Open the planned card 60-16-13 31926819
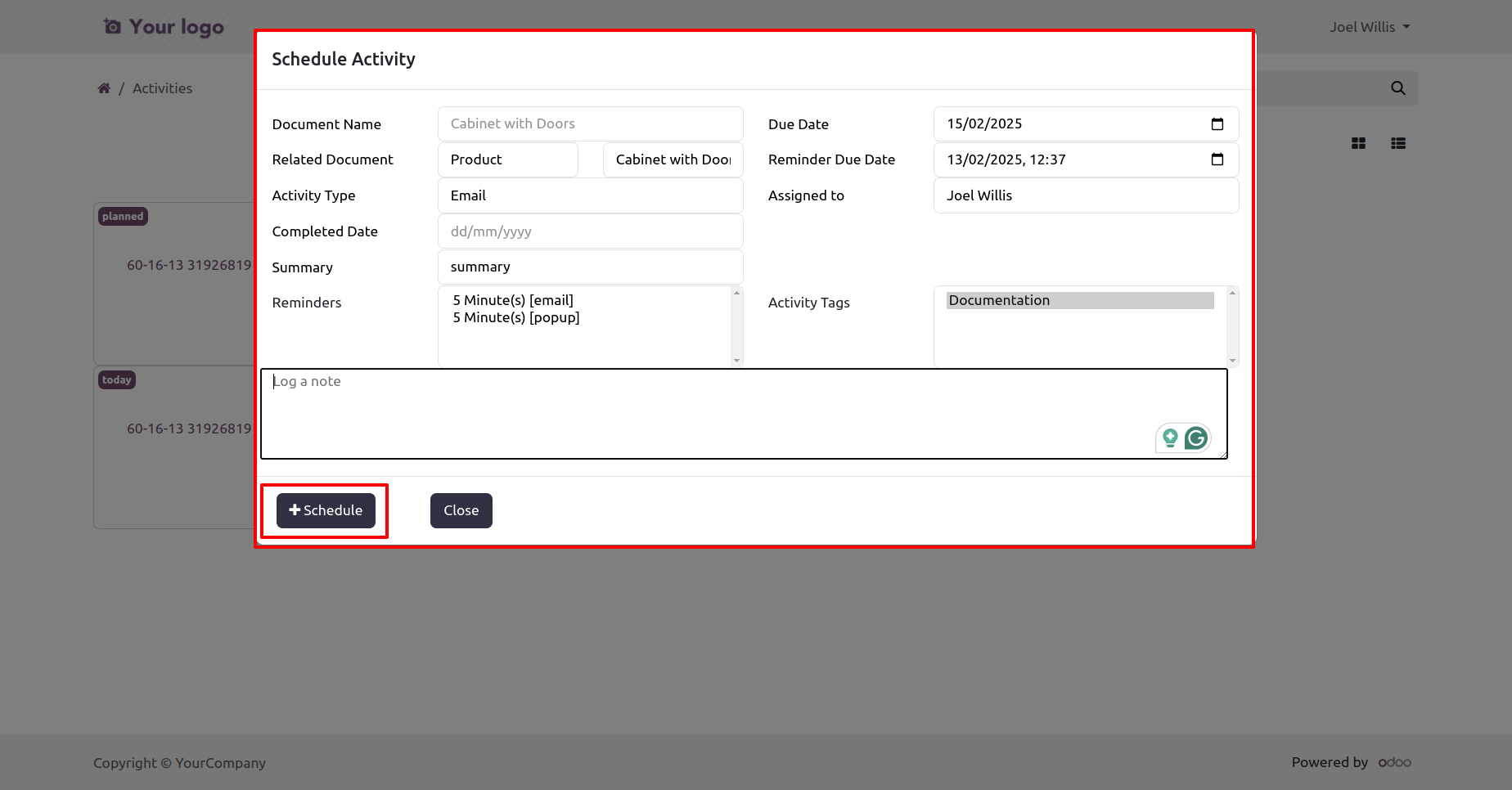The width and height of the screenshot is (1512, 790). 189,265
